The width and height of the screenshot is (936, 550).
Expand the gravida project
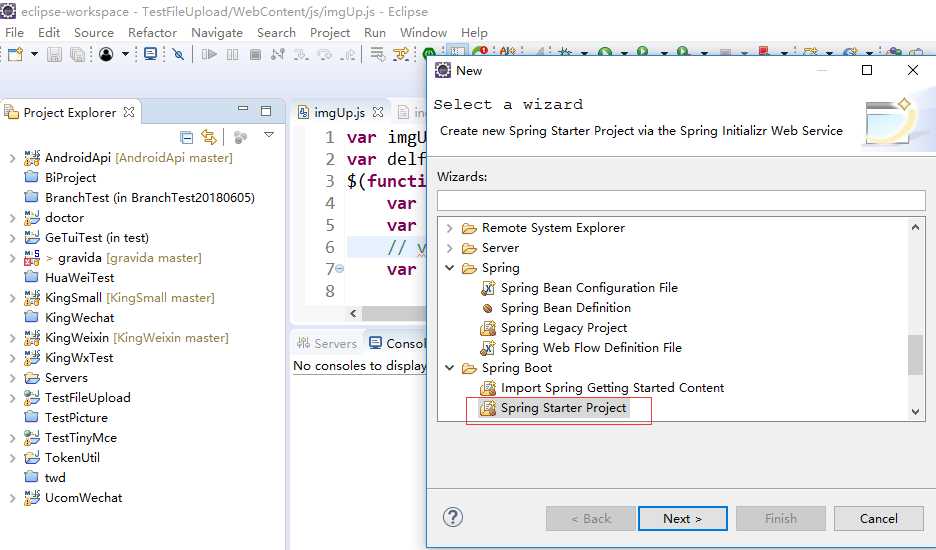click(13, 258)
